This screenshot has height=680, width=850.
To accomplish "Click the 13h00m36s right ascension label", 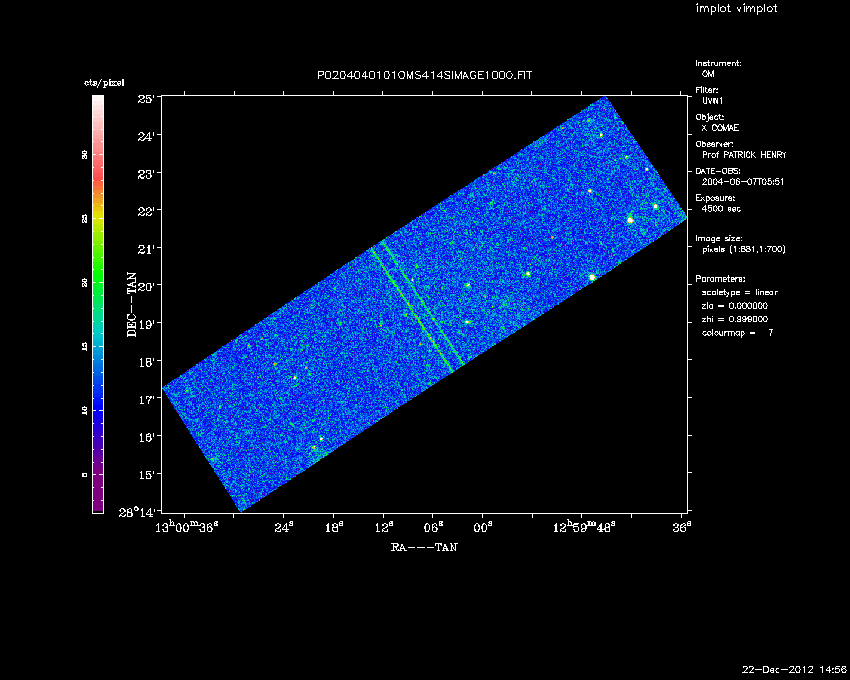I will coord(187,527).
